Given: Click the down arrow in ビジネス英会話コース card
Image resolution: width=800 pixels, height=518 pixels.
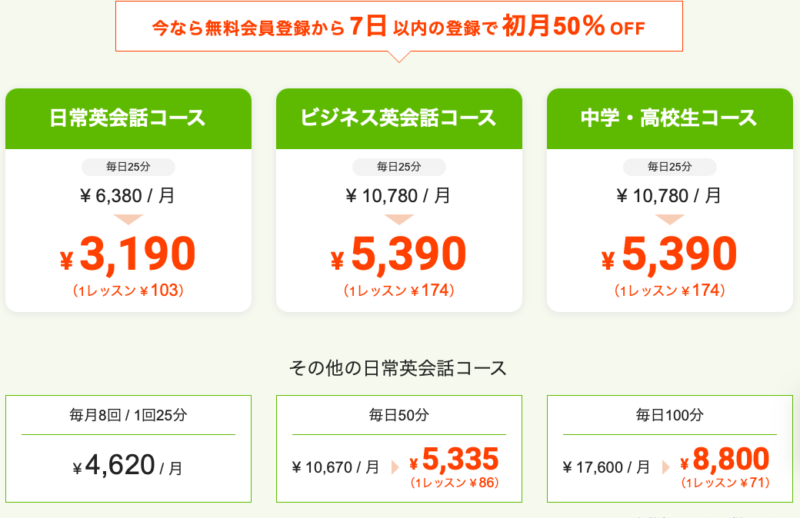Looking at the screenshot, I should coord(399,219).
